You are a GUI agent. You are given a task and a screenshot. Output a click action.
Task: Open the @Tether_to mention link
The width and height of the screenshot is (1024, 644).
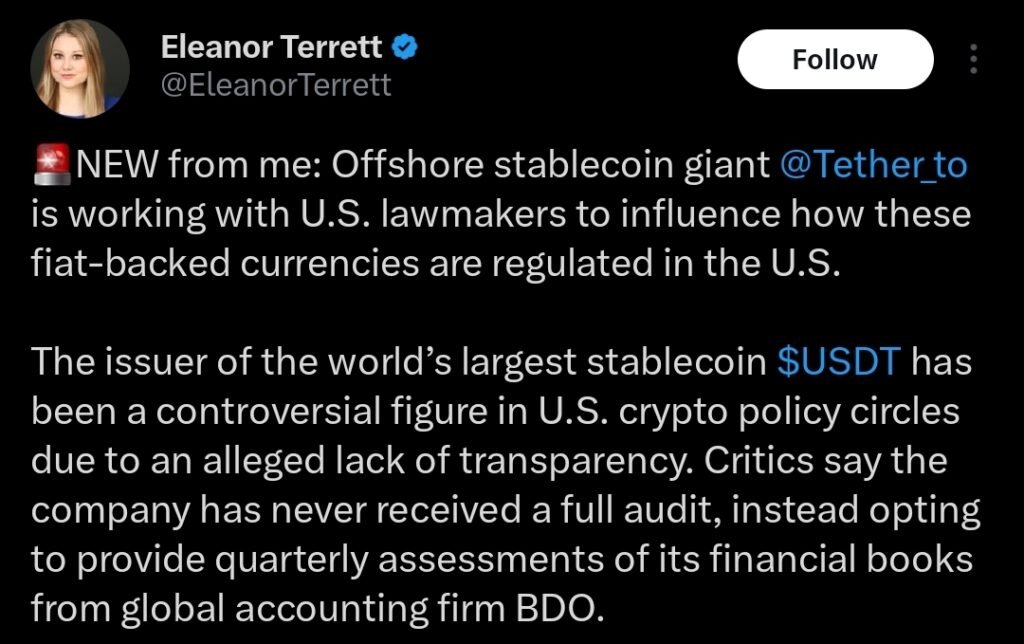[872, 164]
